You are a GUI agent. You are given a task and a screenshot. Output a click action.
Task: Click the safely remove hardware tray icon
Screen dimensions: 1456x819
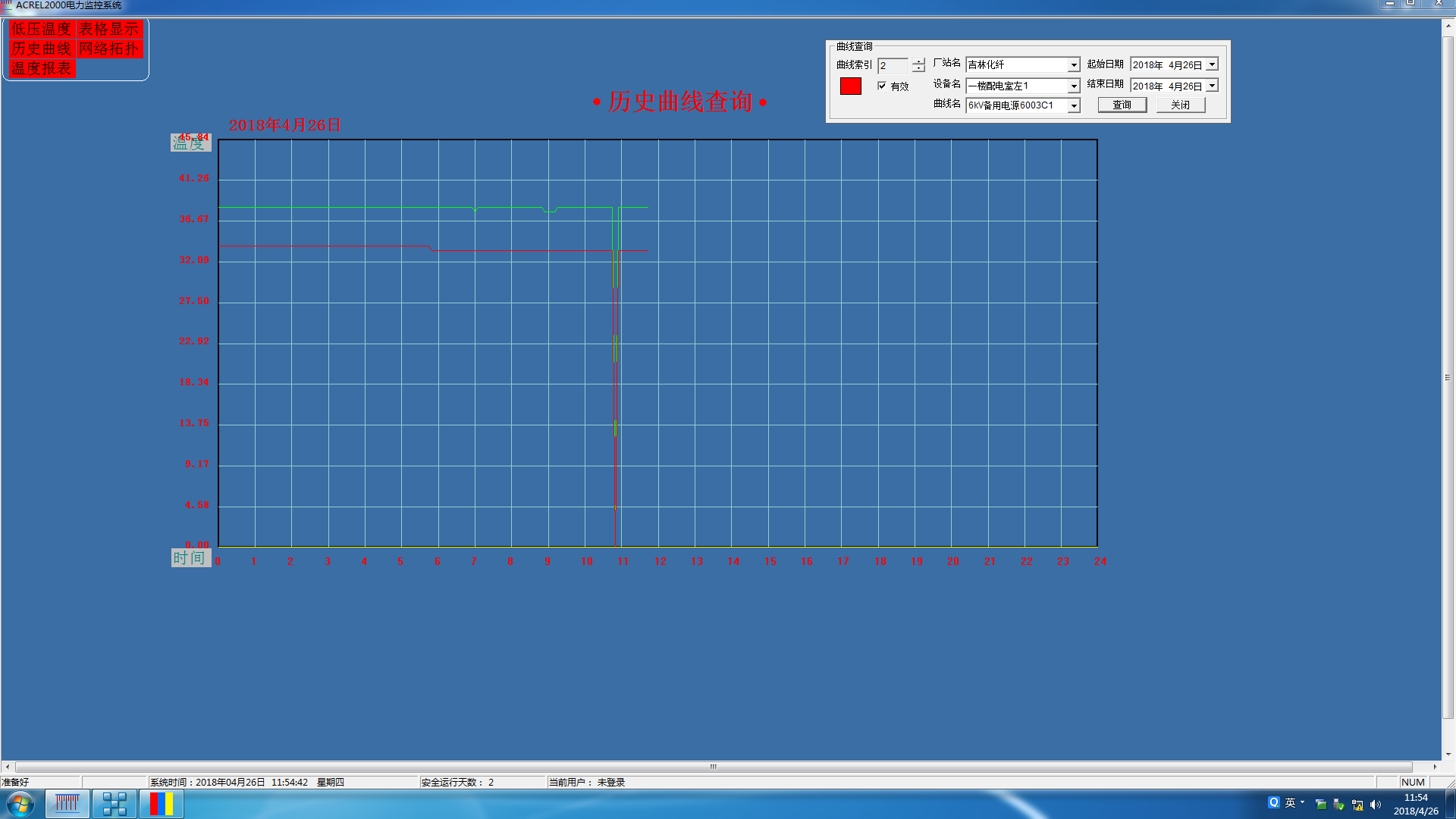(x=1339, y=805)
